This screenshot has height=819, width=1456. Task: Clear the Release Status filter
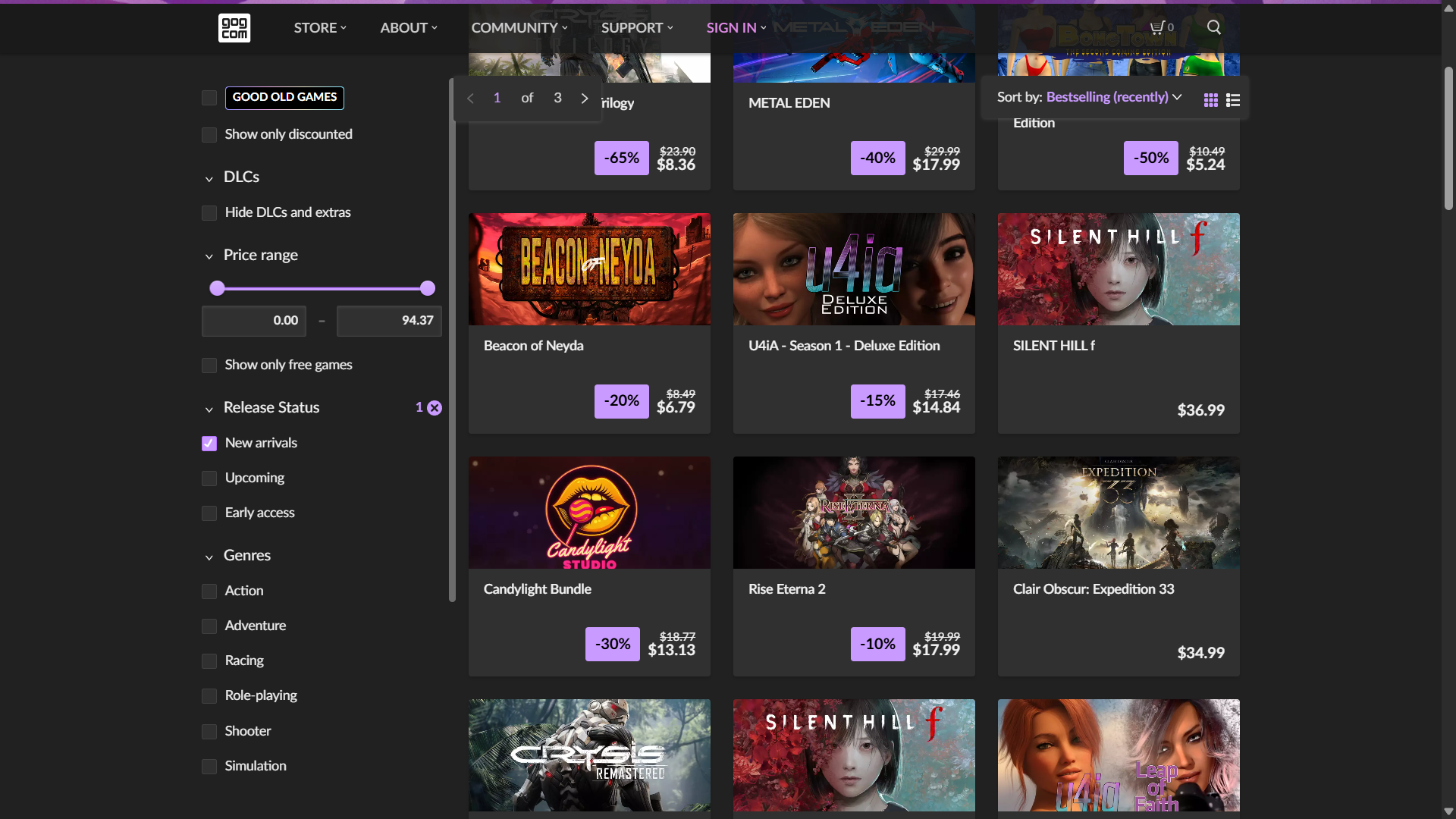pyautogui.click(x=435, y=408)
